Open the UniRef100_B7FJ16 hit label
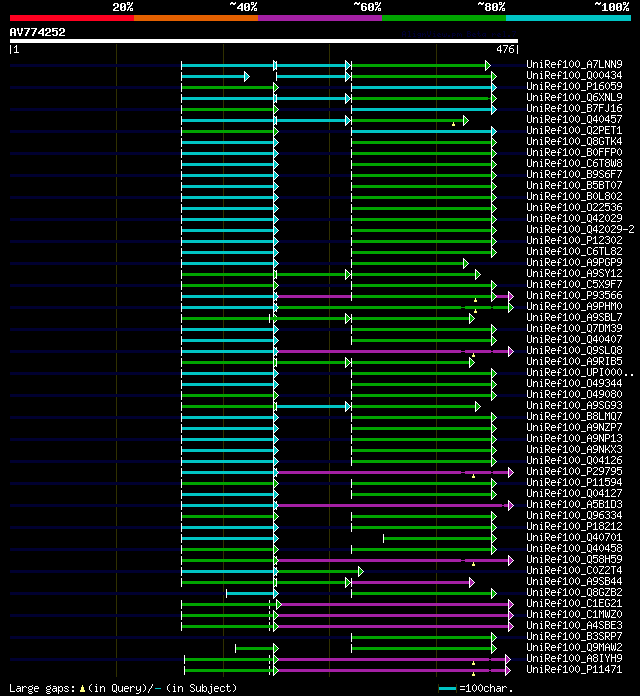 [574, 108]
